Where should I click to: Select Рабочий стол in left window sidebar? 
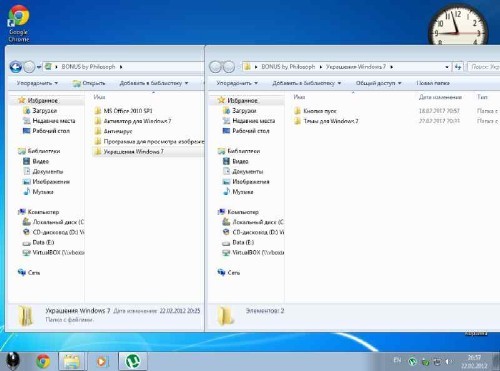(x=46, y=131)
